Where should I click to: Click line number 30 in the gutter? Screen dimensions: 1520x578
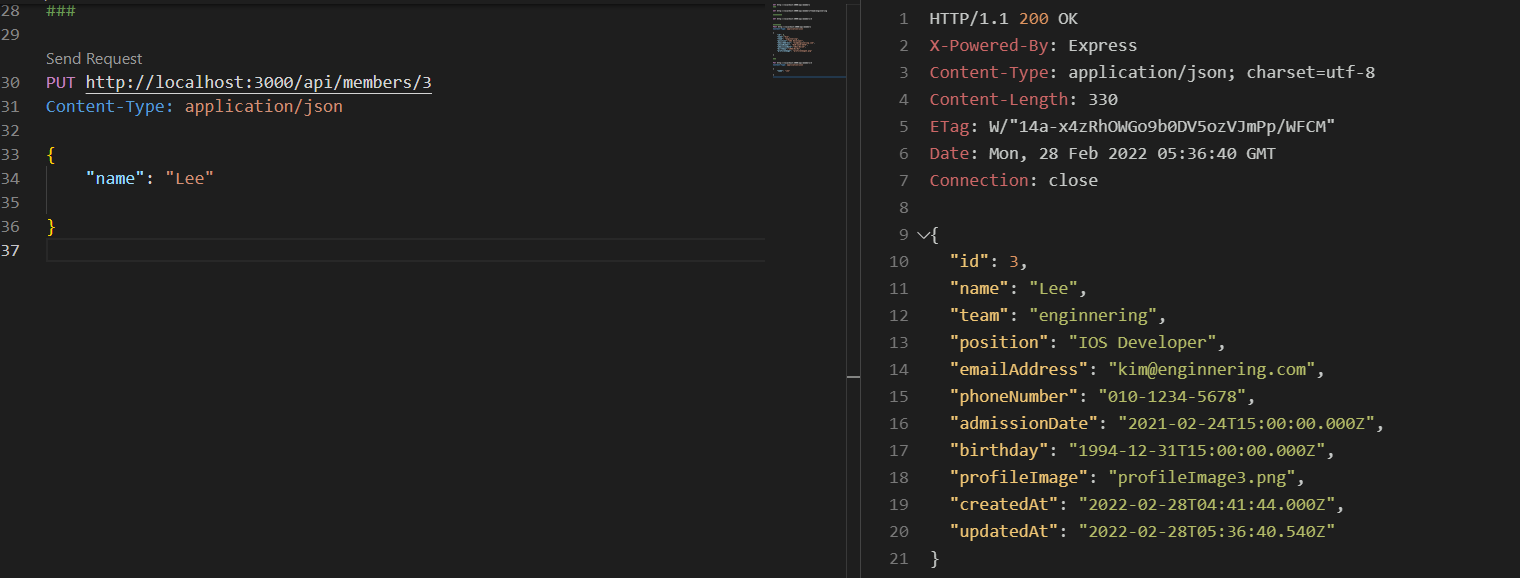11,83
